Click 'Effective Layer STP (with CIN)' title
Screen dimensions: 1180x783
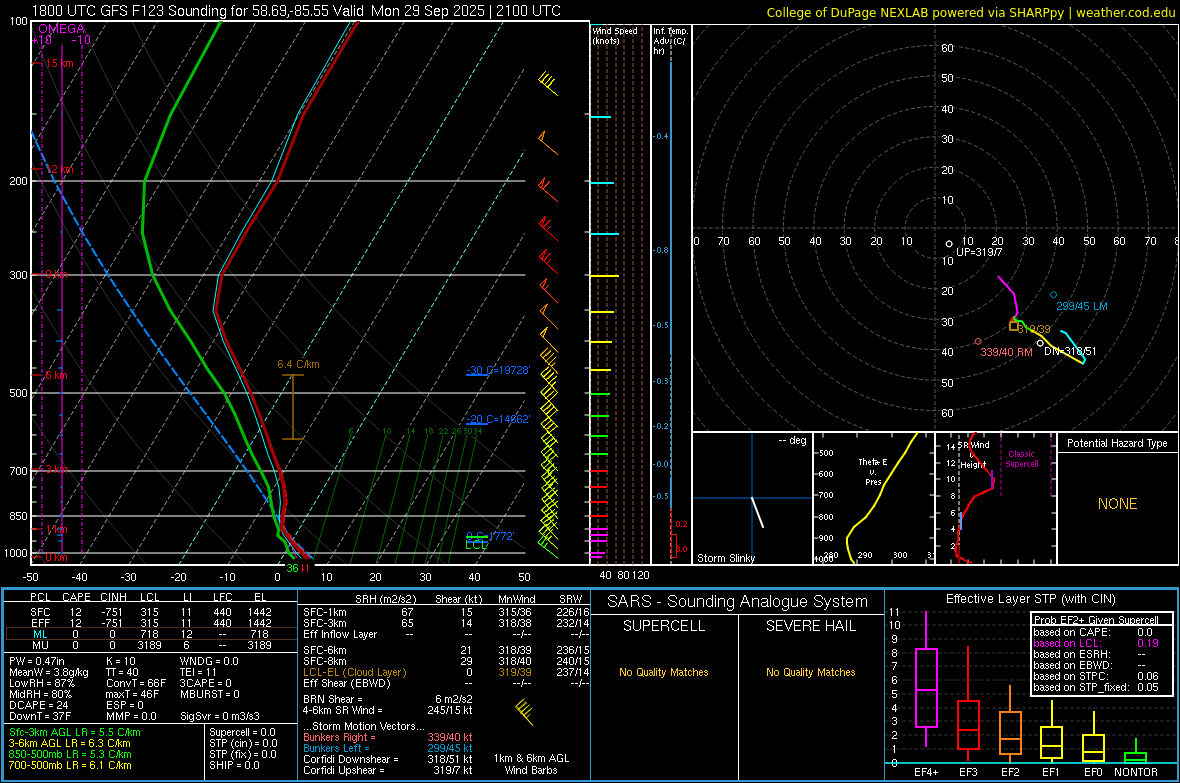[1030, 599]
